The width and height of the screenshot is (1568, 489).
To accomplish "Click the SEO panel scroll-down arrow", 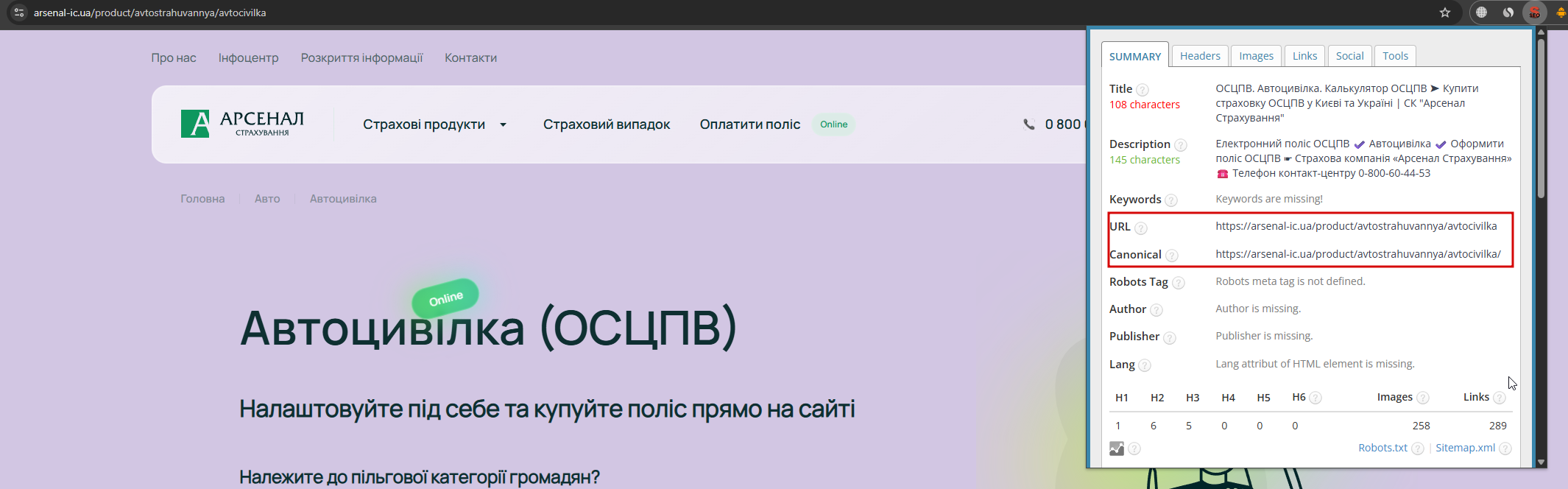I will (x=1541, y=462).
